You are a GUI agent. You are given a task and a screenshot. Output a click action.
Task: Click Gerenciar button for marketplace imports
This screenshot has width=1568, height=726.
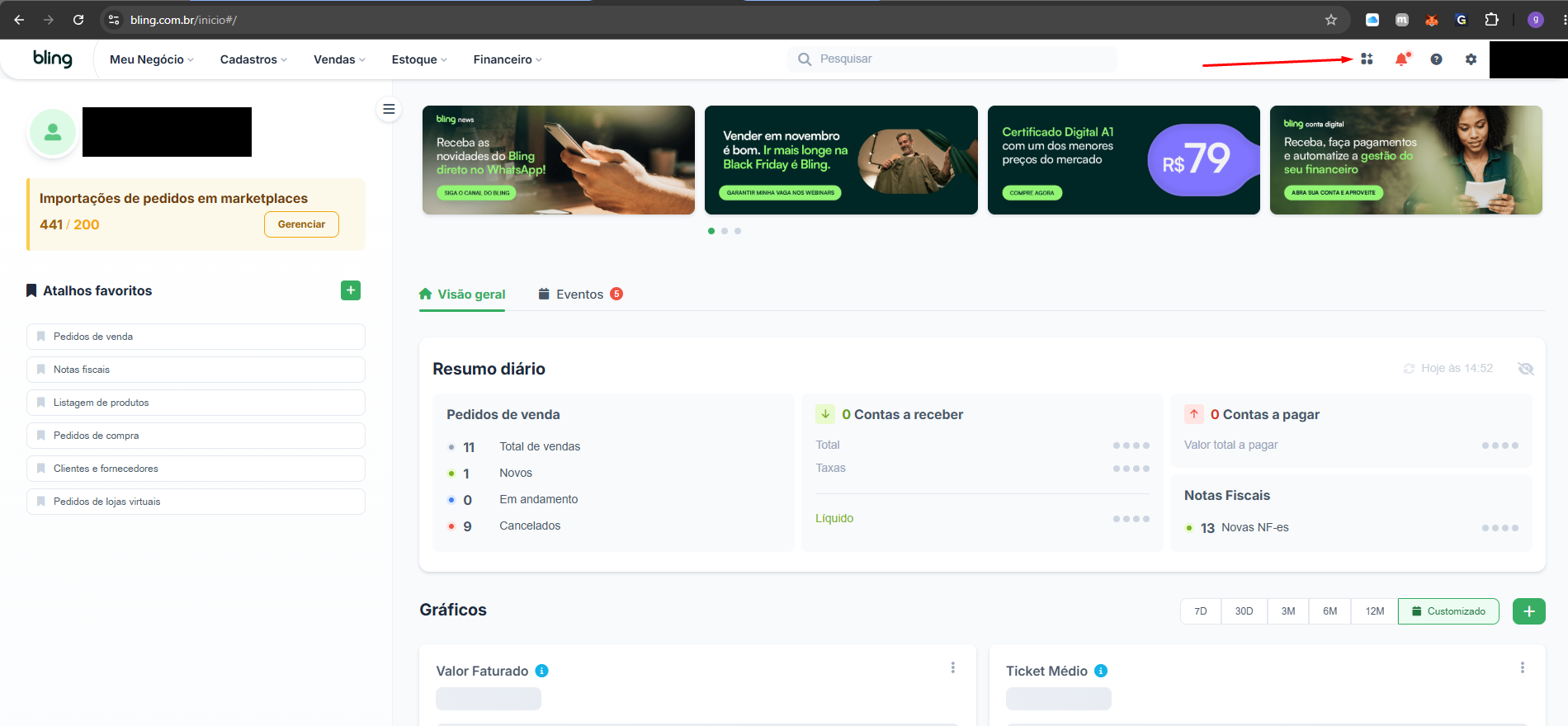(x=301, y=224)
